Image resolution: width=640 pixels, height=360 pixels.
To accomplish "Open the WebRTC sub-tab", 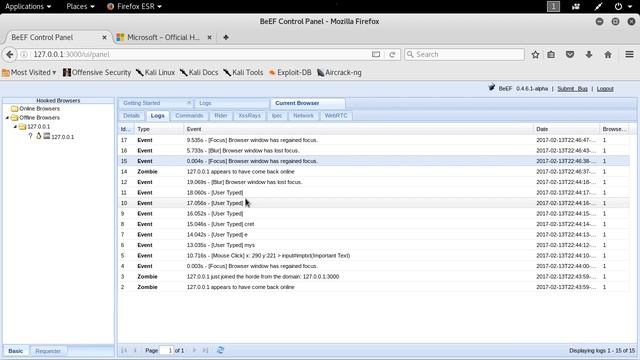I will coord(336,116).
